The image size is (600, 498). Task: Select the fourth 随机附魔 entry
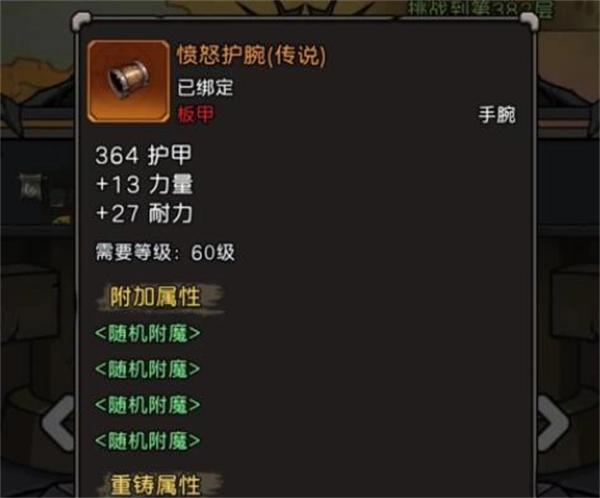[x=148, y=441]
